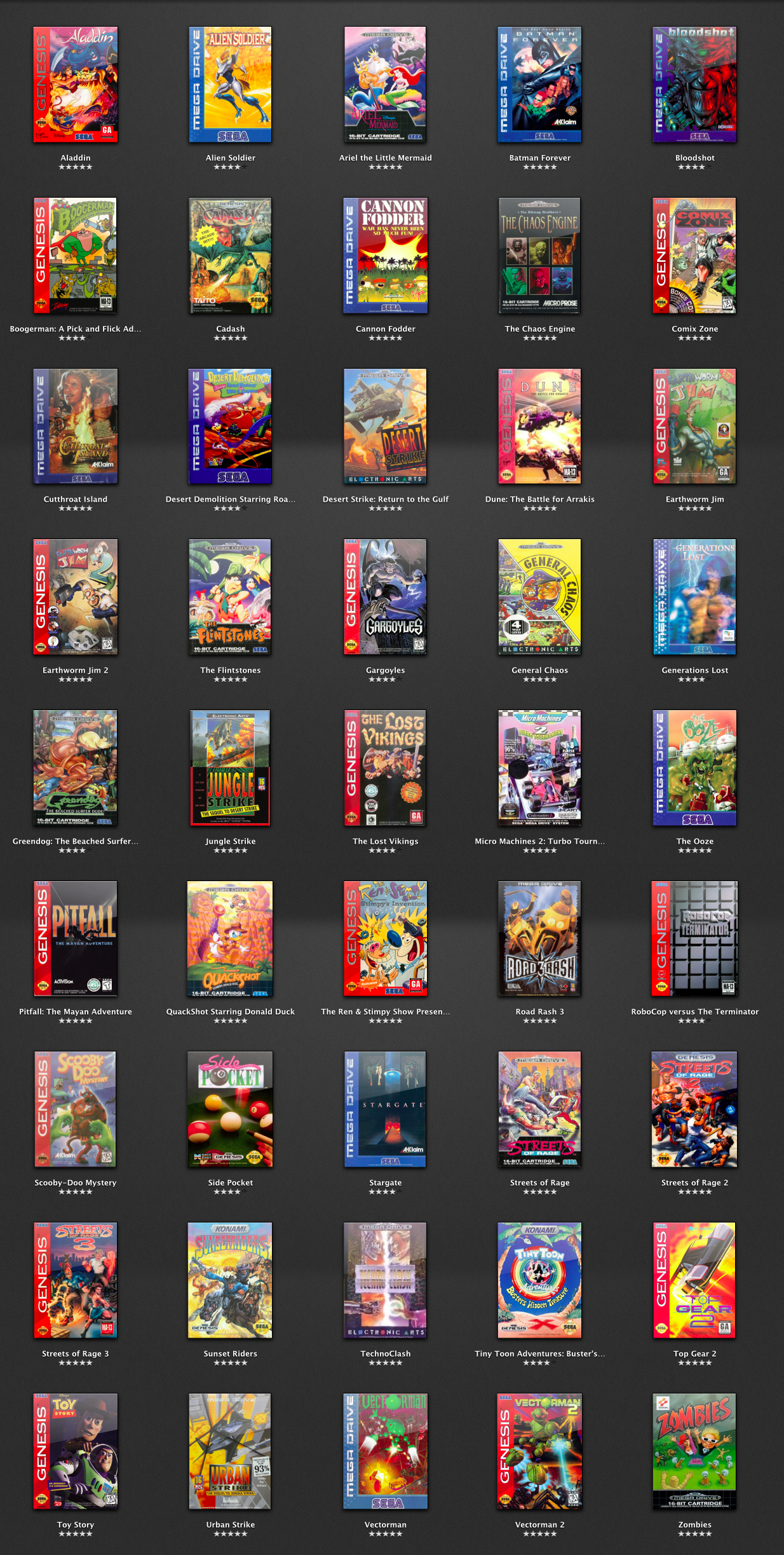Screen dimensions: 784x1555
Task: Set star rating under Aladdin
Action: point(76,167)
